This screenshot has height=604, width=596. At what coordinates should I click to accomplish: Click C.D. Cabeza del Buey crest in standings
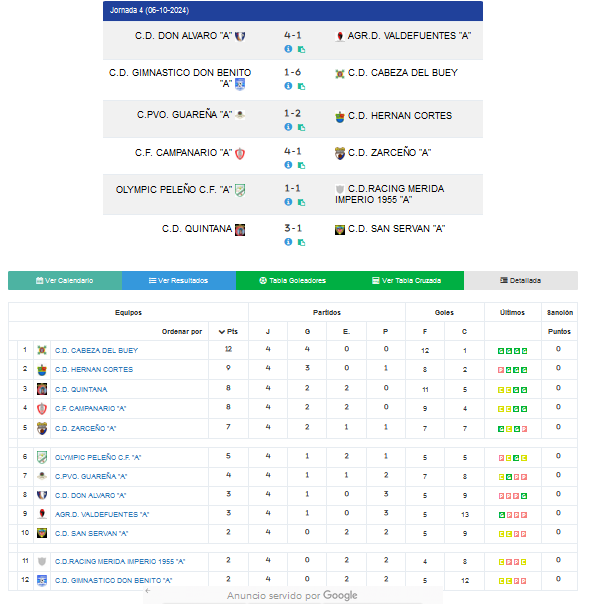[x=42, y=350]
